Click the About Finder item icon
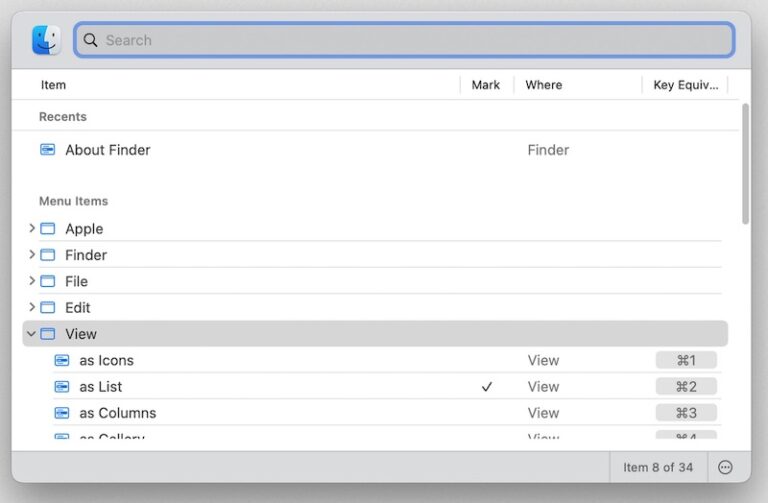768x503 pixels. [48, 150]
